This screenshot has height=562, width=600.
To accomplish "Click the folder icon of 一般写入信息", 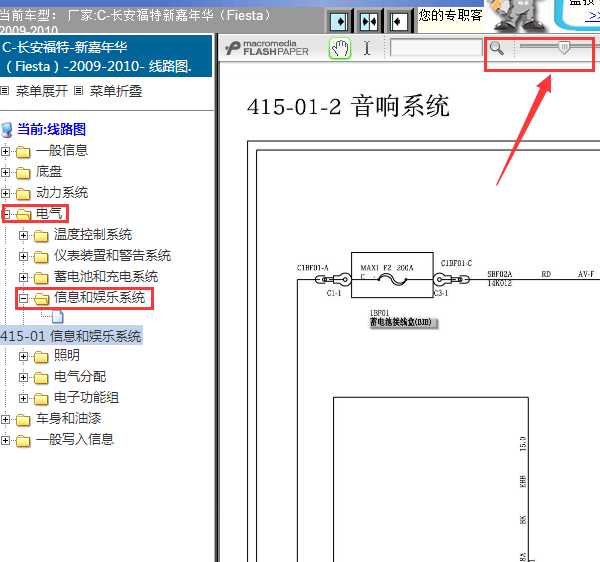I will 23,441.
